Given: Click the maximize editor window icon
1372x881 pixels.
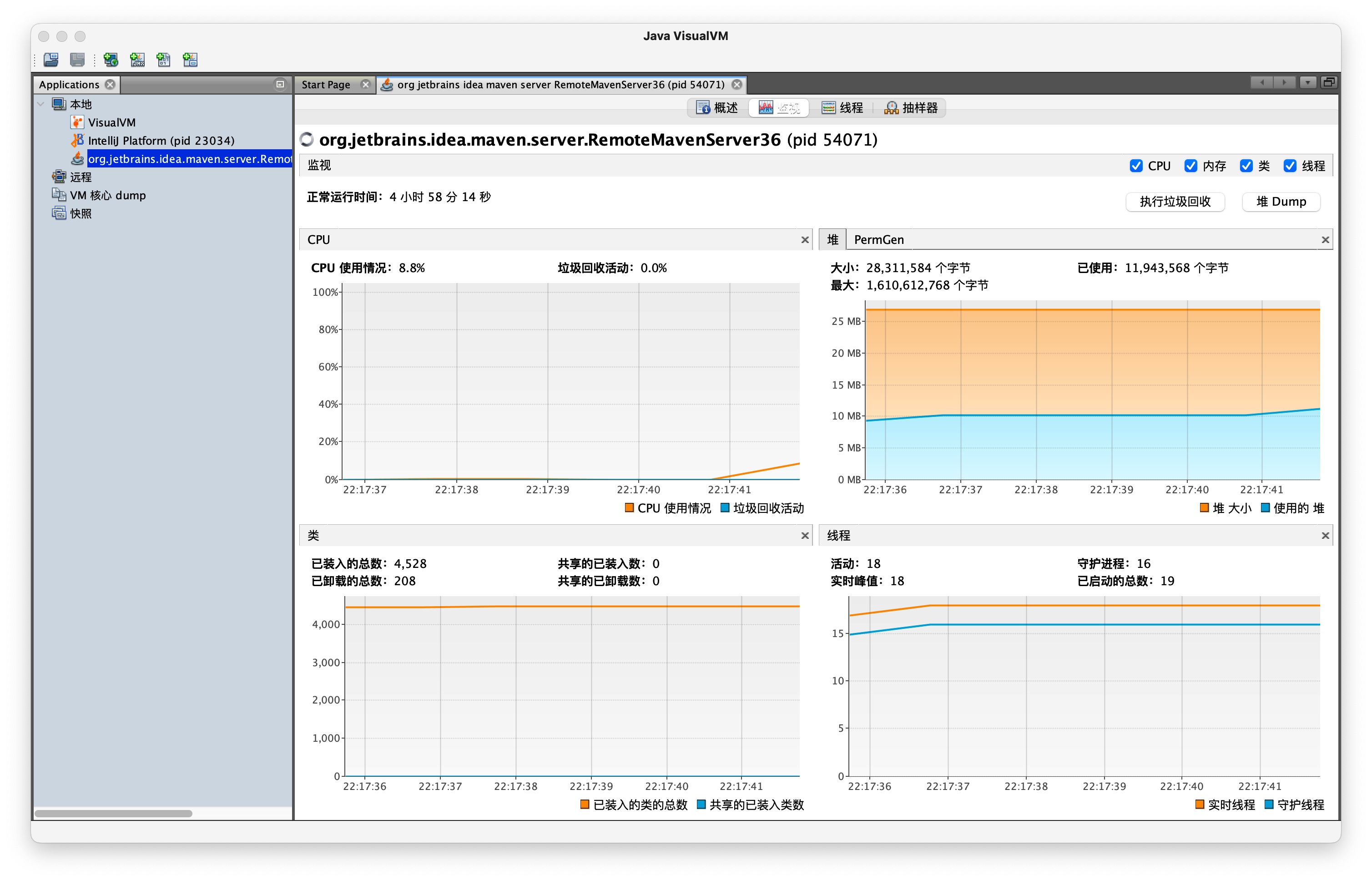Looking at the screenshot, I should click(1328, 82).
